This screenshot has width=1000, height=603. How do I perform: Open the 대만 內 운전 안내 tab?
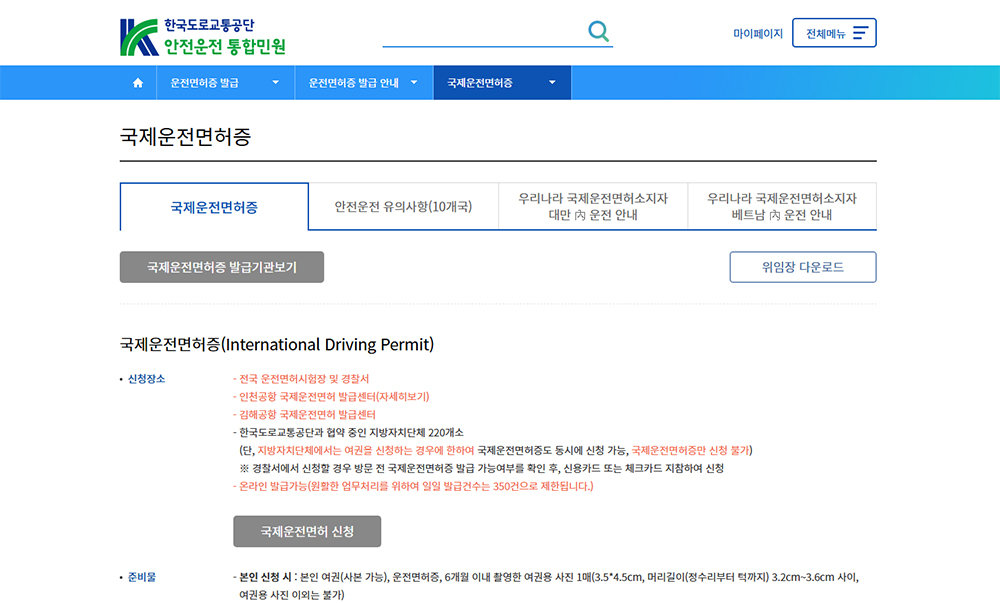pyautogui.click(x=593, y=207)
